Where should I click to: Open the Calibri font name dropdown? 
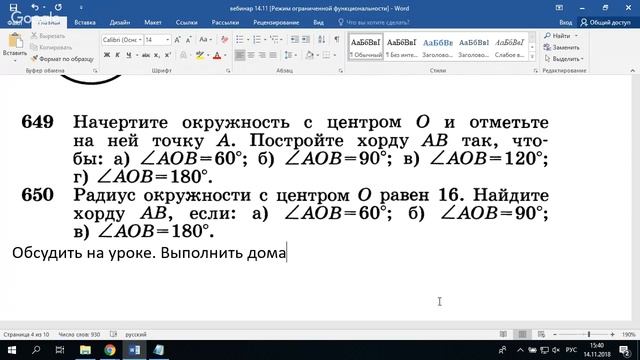click(140, 40)
